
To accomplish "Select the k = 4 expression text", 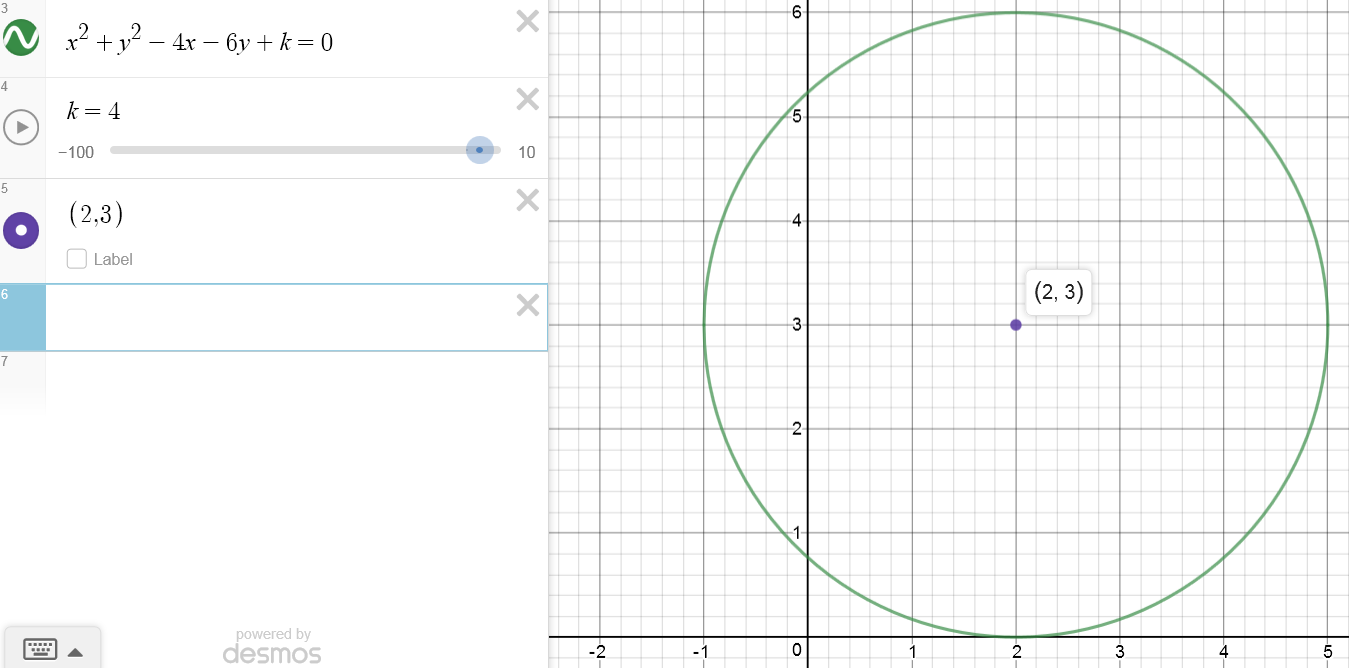I will pos(94,111).
